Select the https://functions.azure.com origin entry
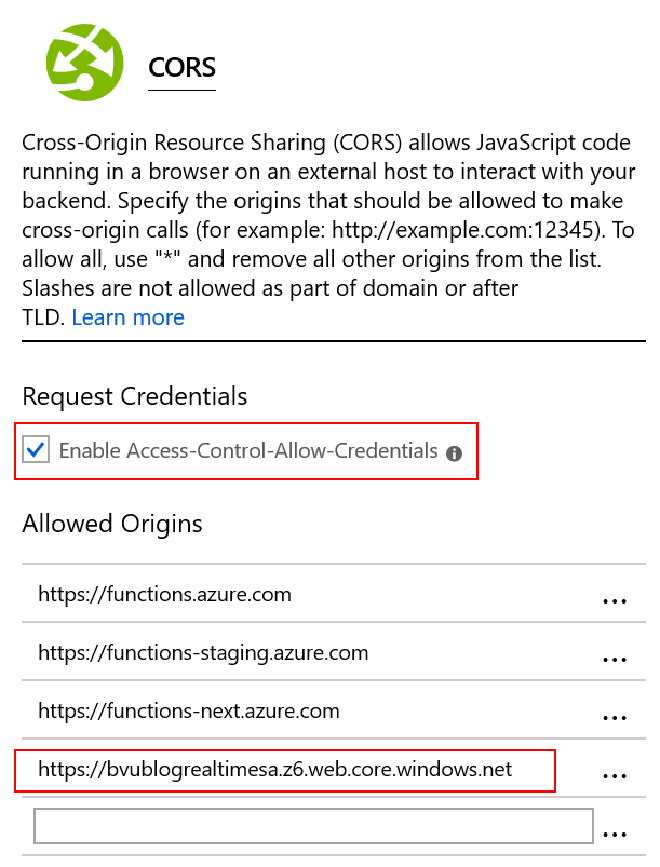 click(165, 595)
